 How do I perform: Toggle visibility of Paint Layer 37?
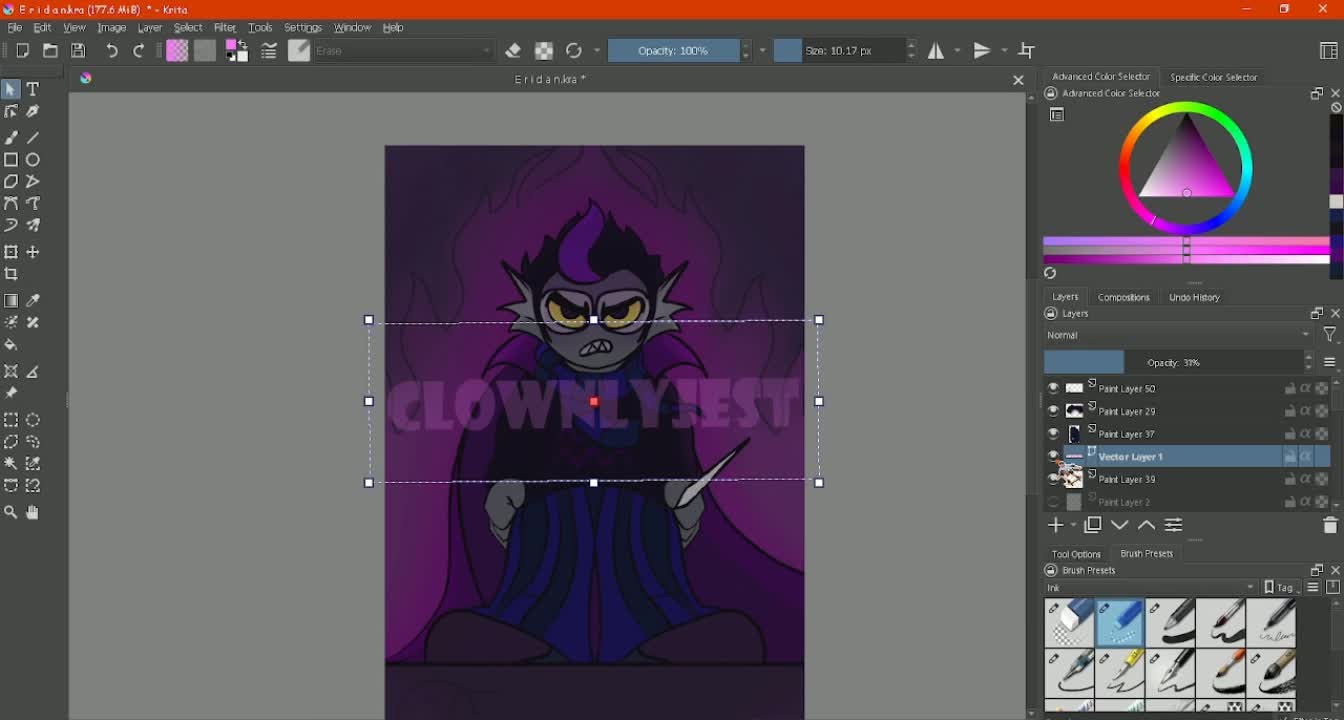coord(1053,434)
